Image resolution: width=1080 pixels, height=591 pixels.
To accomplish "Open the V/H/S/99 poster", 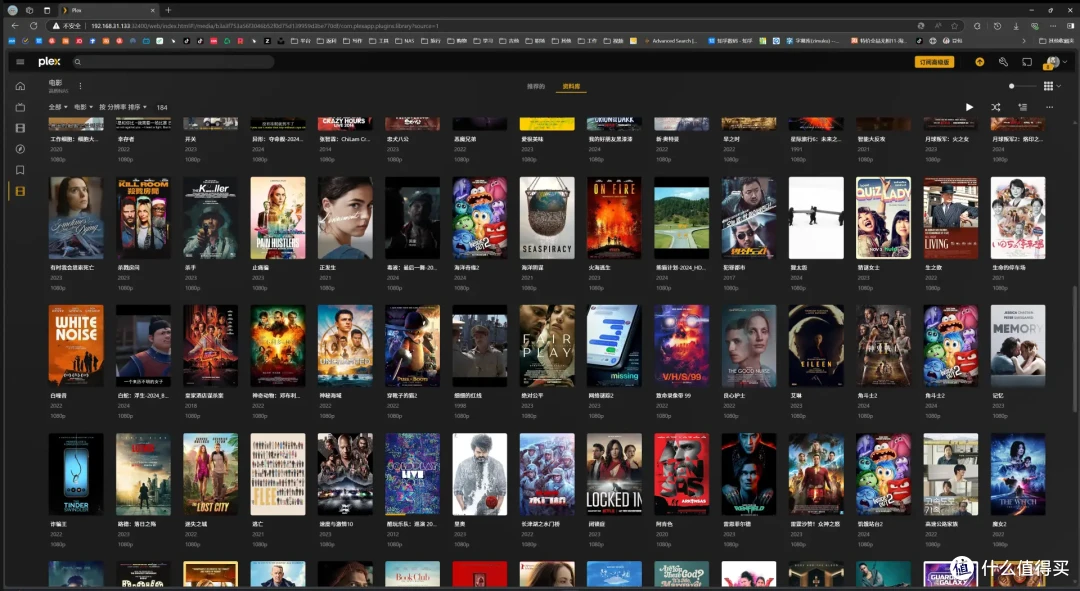I will [x=681, y=346].
